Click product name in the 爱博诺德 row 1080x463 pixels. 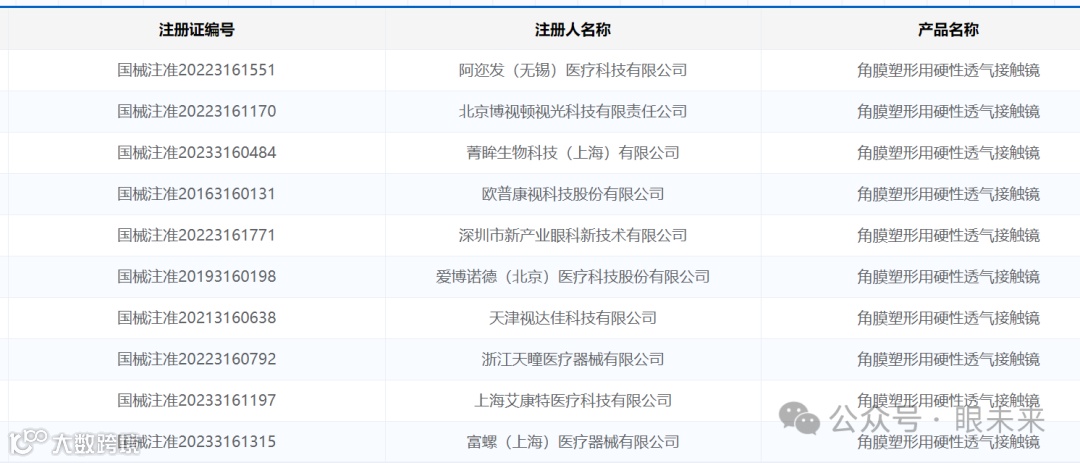(948, 277)
